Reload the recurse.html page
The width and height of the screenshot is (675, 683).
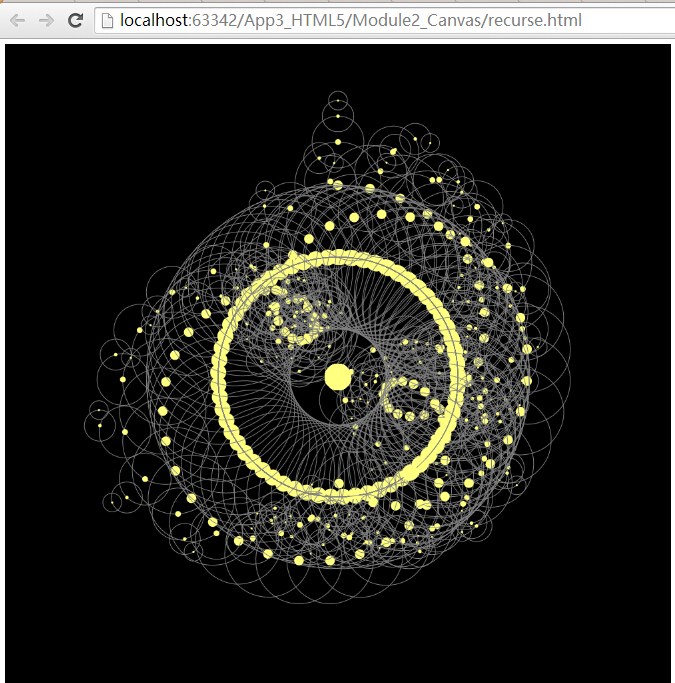click(x=75, y=20)
